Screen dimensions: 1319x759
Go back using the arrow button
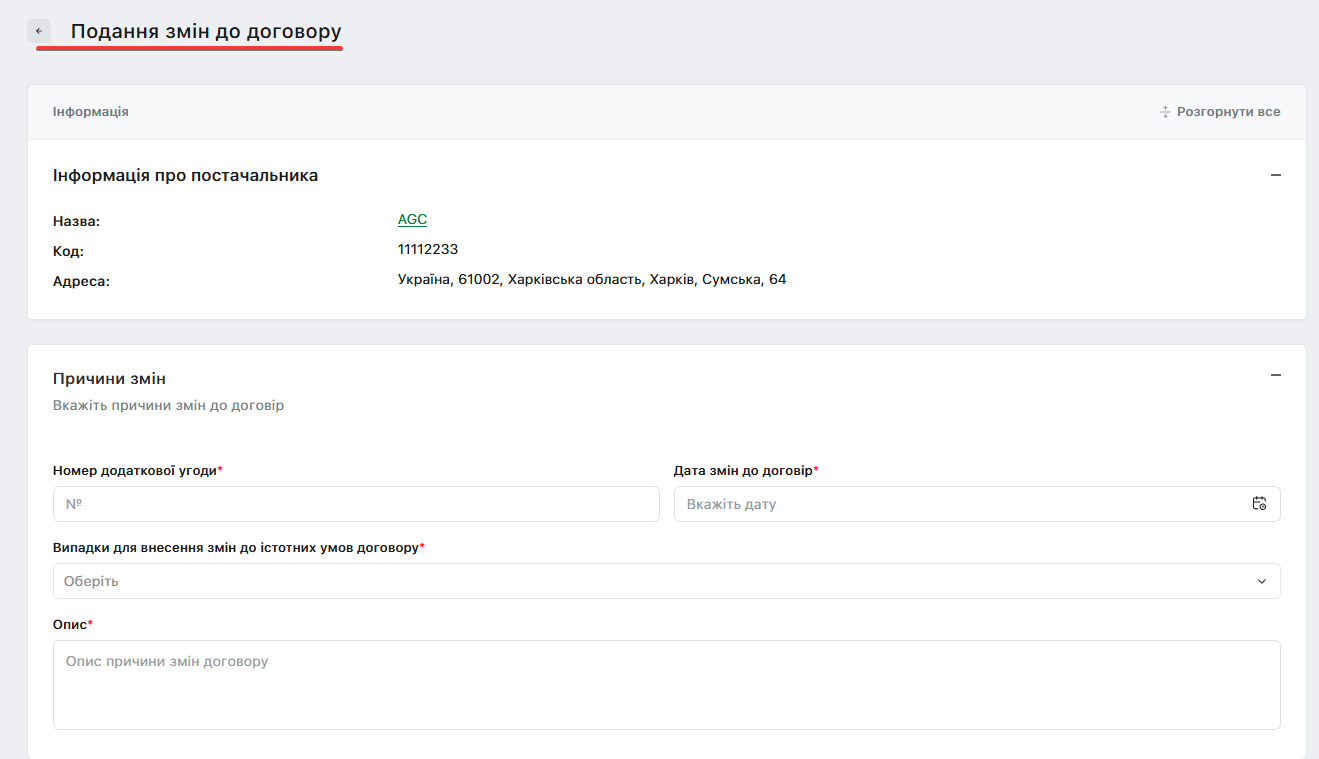coord(39,31)
